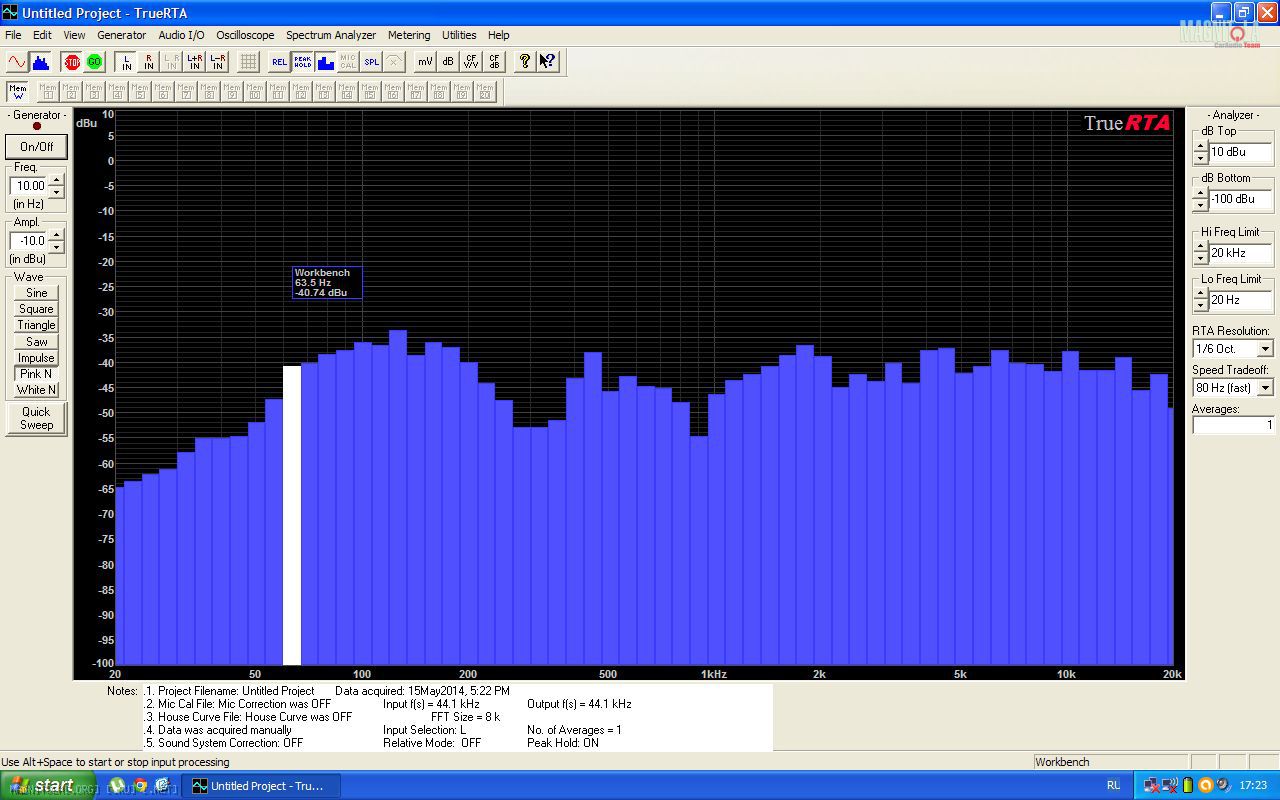Image resolution: width=1280 pixels, height=800 pixels.
Task: Open Speed Tradeoff dropdown
Action: pyautogui.click(x=1265, y=388)
